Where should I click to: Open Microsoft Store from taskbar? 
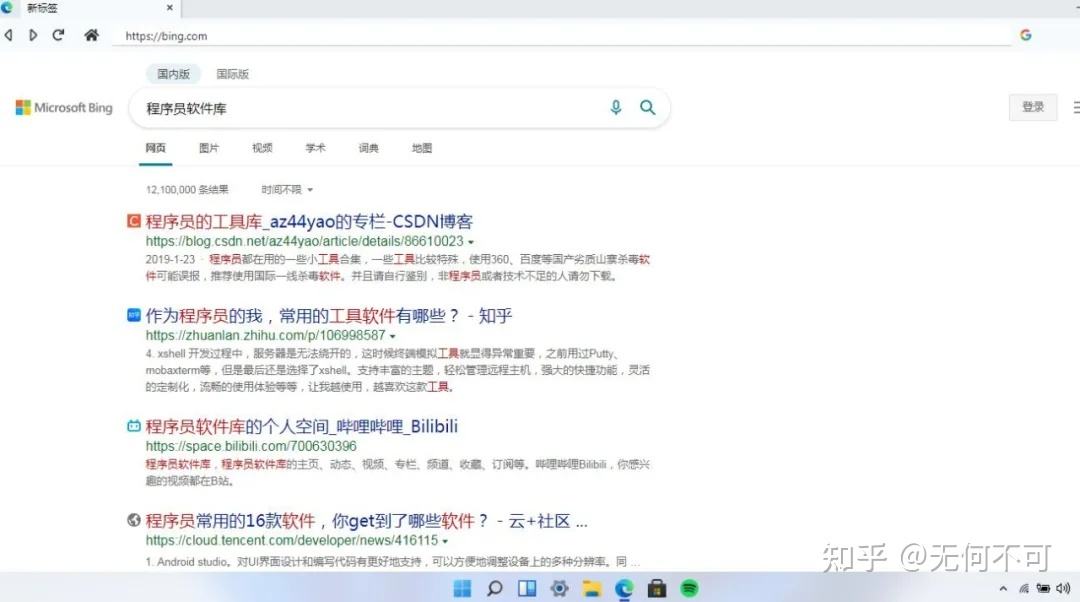click(656, 588)
